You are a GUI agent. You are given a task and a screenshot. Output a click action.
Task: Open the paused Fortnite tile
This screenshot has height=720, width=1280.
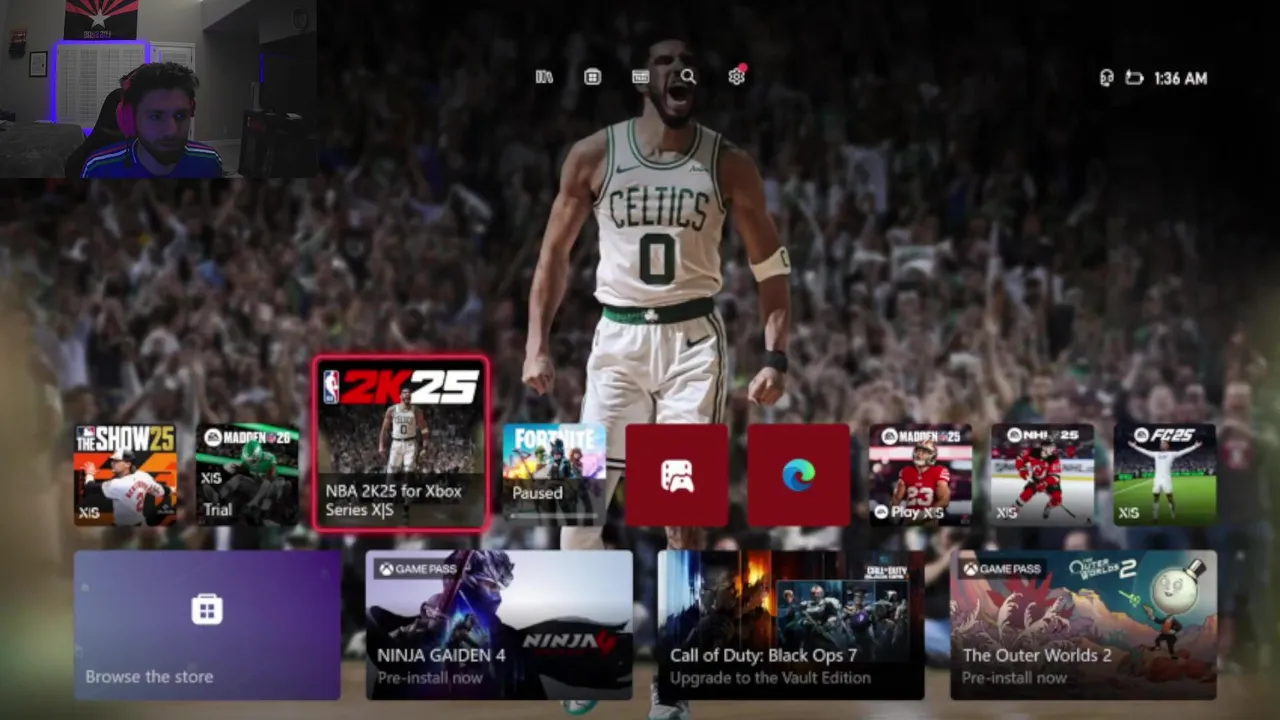click(x=554, y=475)
